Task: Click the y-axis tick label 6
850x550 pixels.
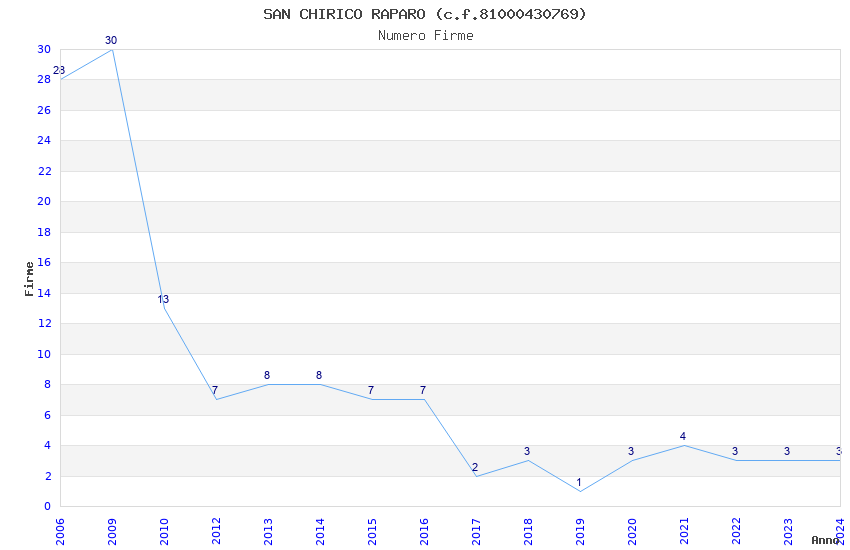Action: (x=48, y=415)
